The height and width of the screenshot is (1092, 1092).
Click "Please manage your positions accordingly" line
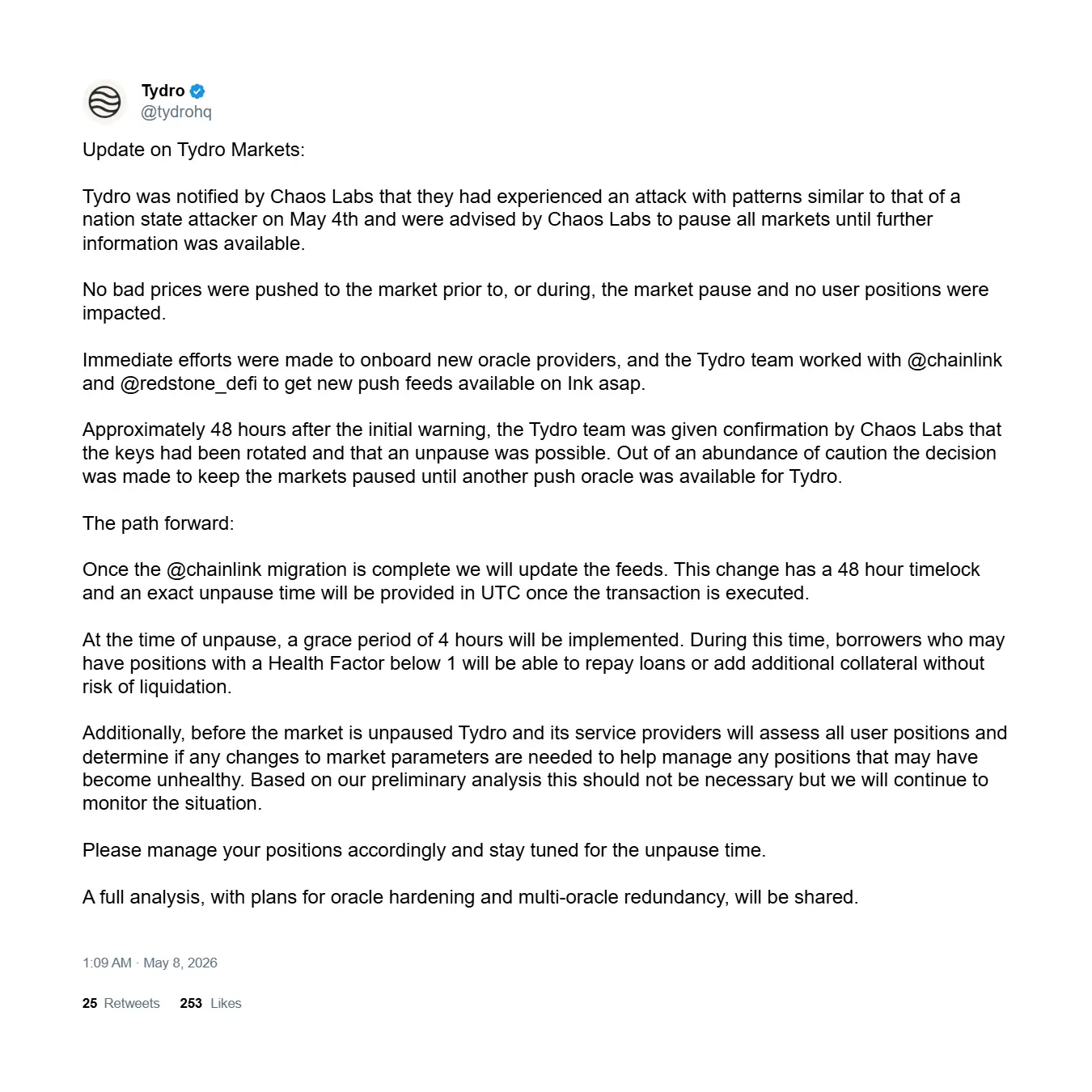(424, 850)
